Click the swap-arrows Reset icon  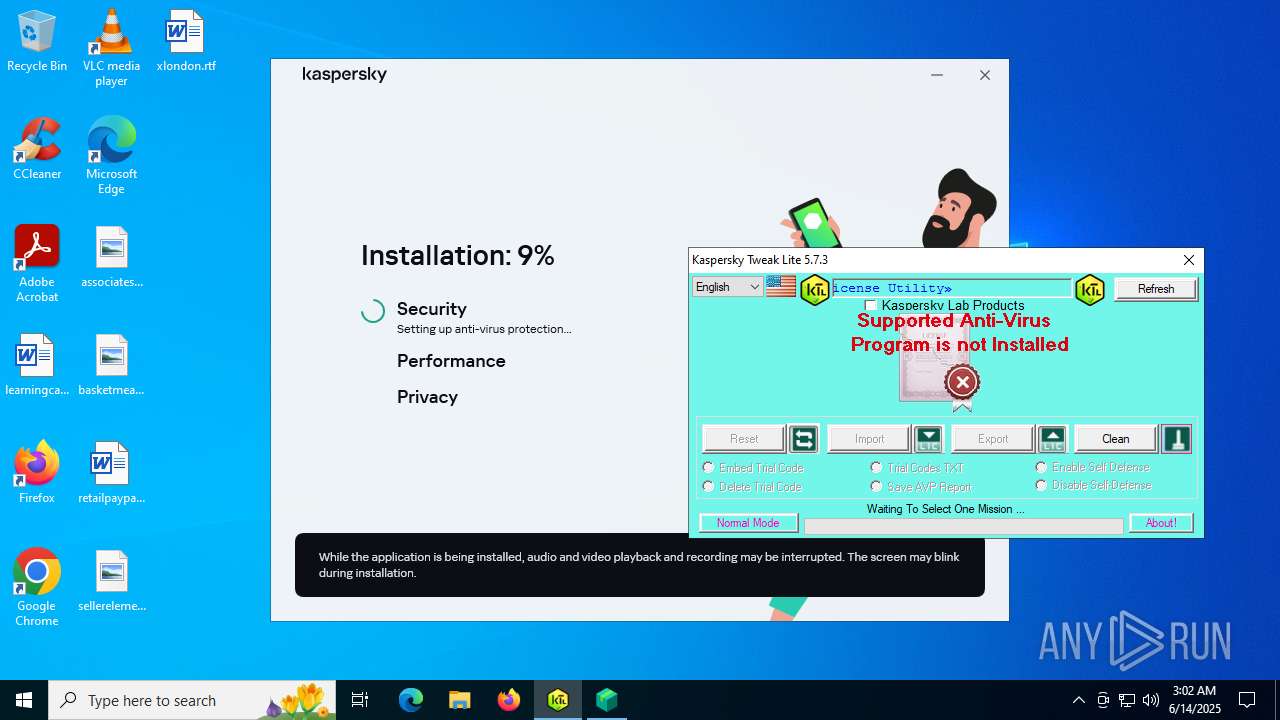tap(803, 439)
